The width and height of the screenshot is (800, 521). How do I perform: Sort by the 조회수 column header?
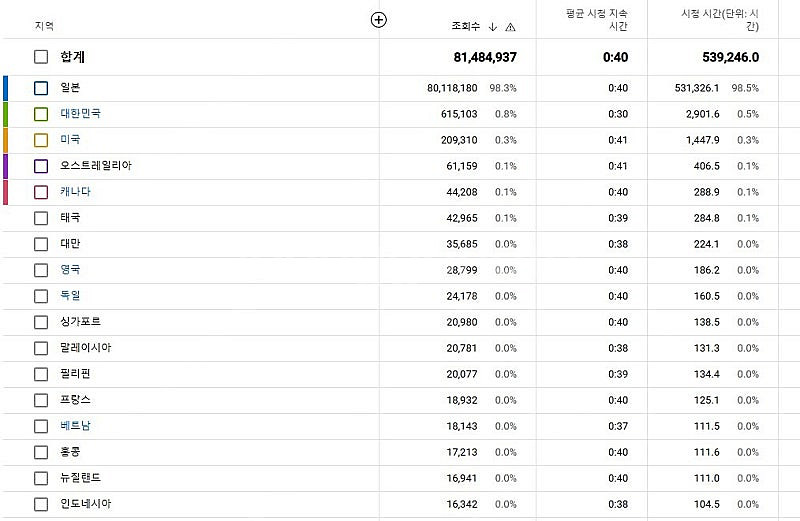click(x=465, y=27)
